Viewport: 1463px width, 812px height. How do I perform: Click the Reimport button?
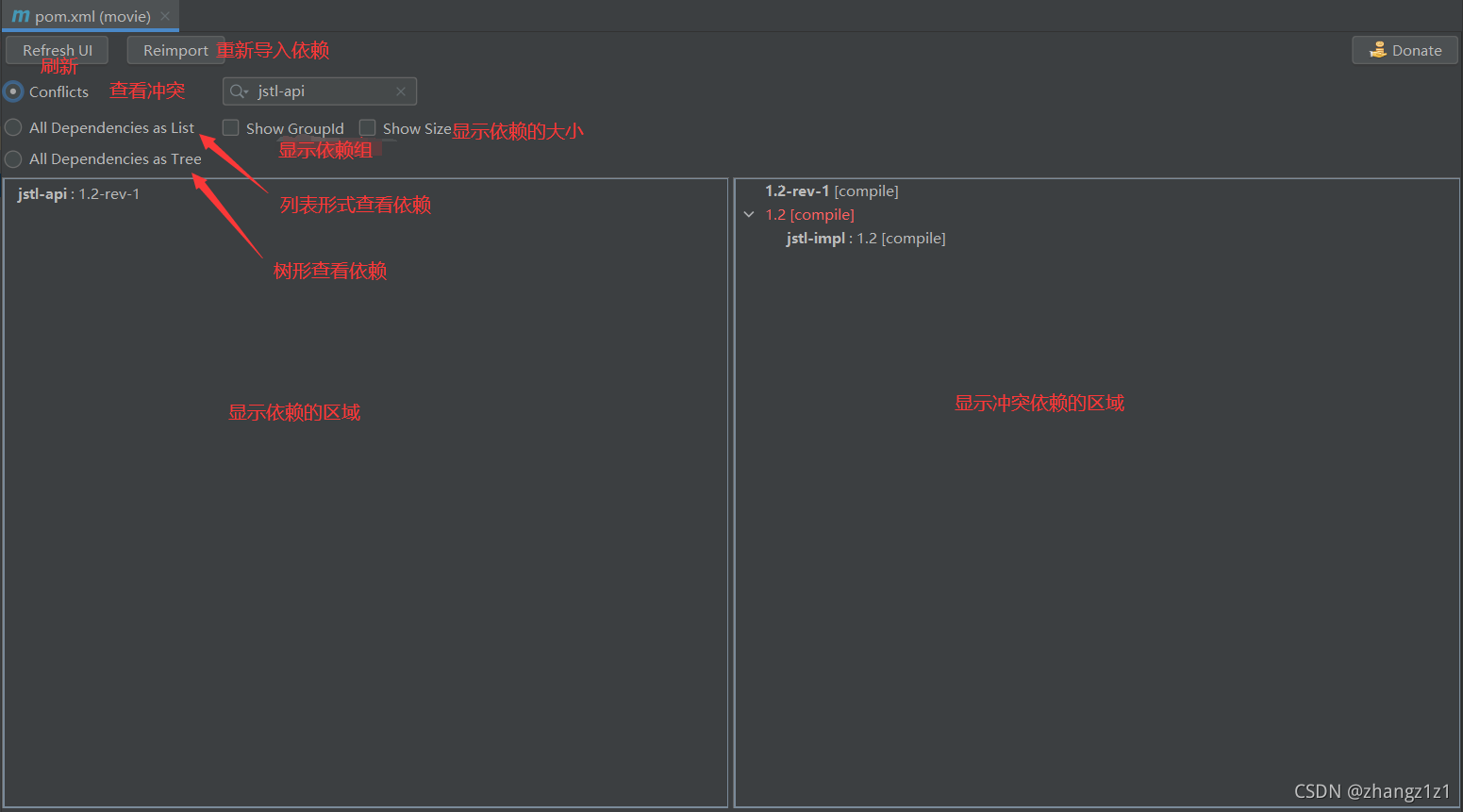click(x=175, y=50)
